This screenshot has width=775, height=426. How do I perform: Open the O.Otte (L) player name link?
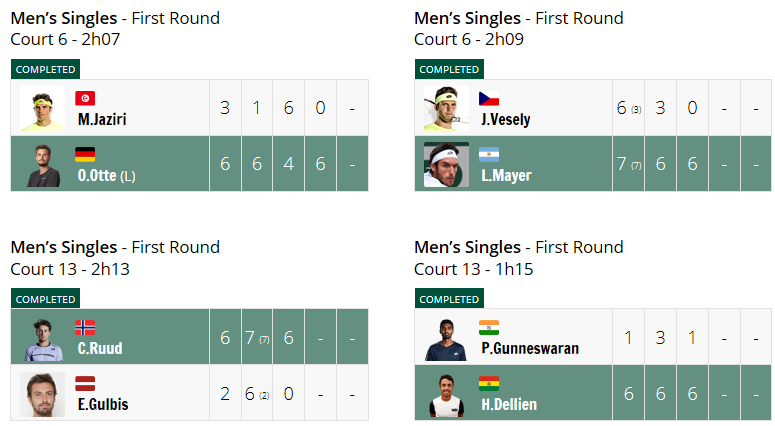[x=106, y=175]
